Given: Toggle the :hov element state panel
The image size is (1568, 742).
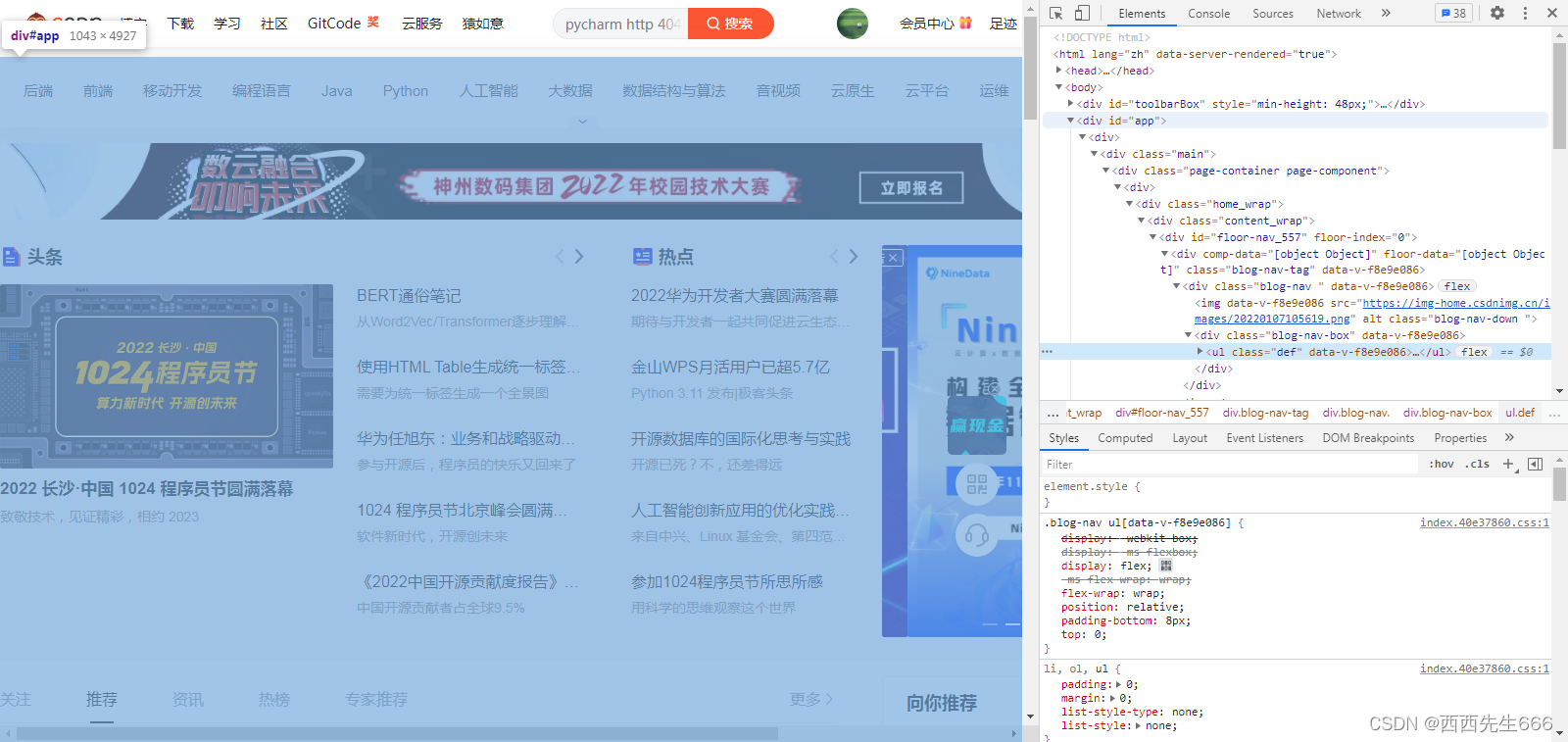Looking at the screenshot, I should click(1442, 465).
